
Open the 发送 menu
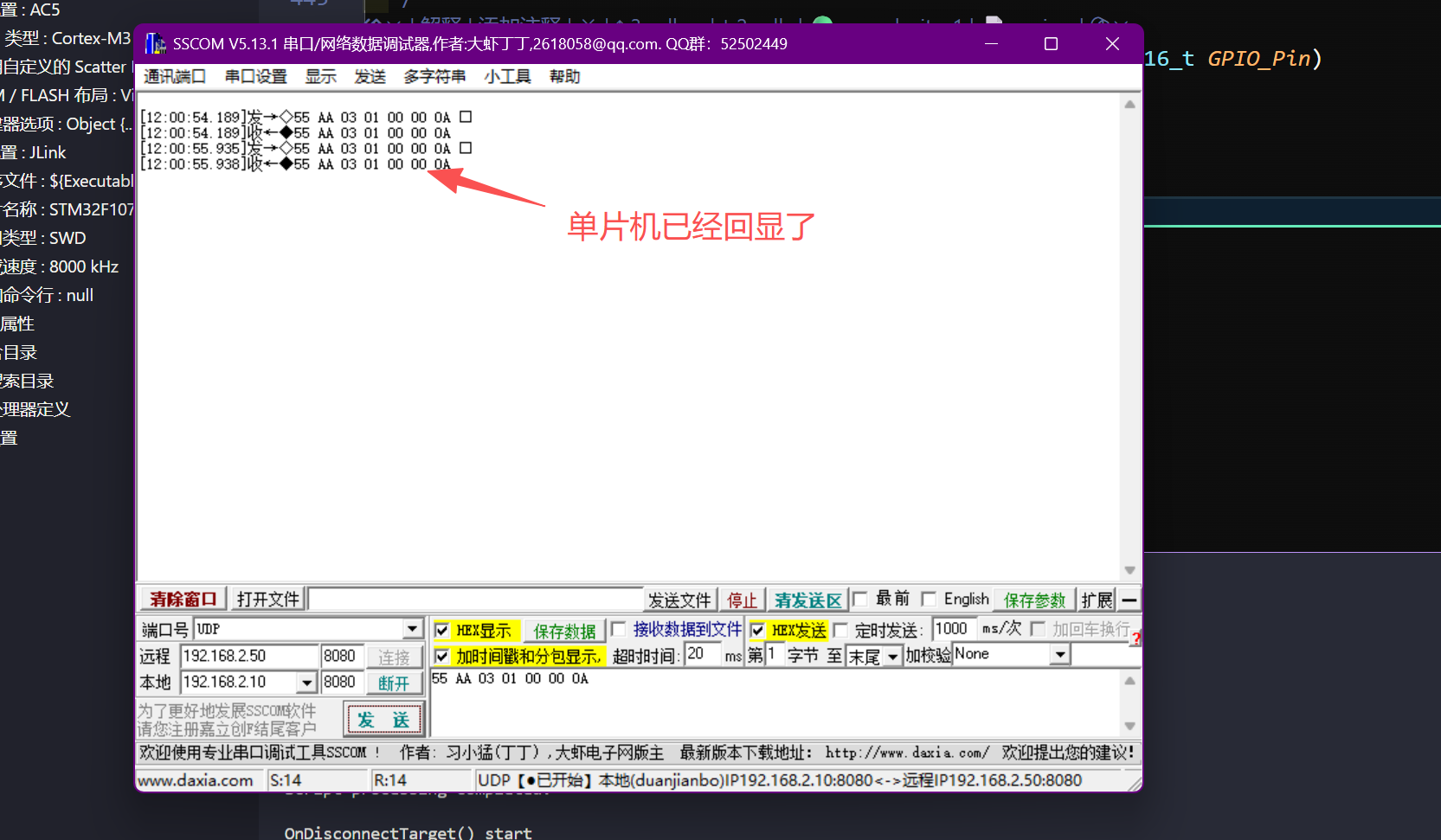coord(370,76)
